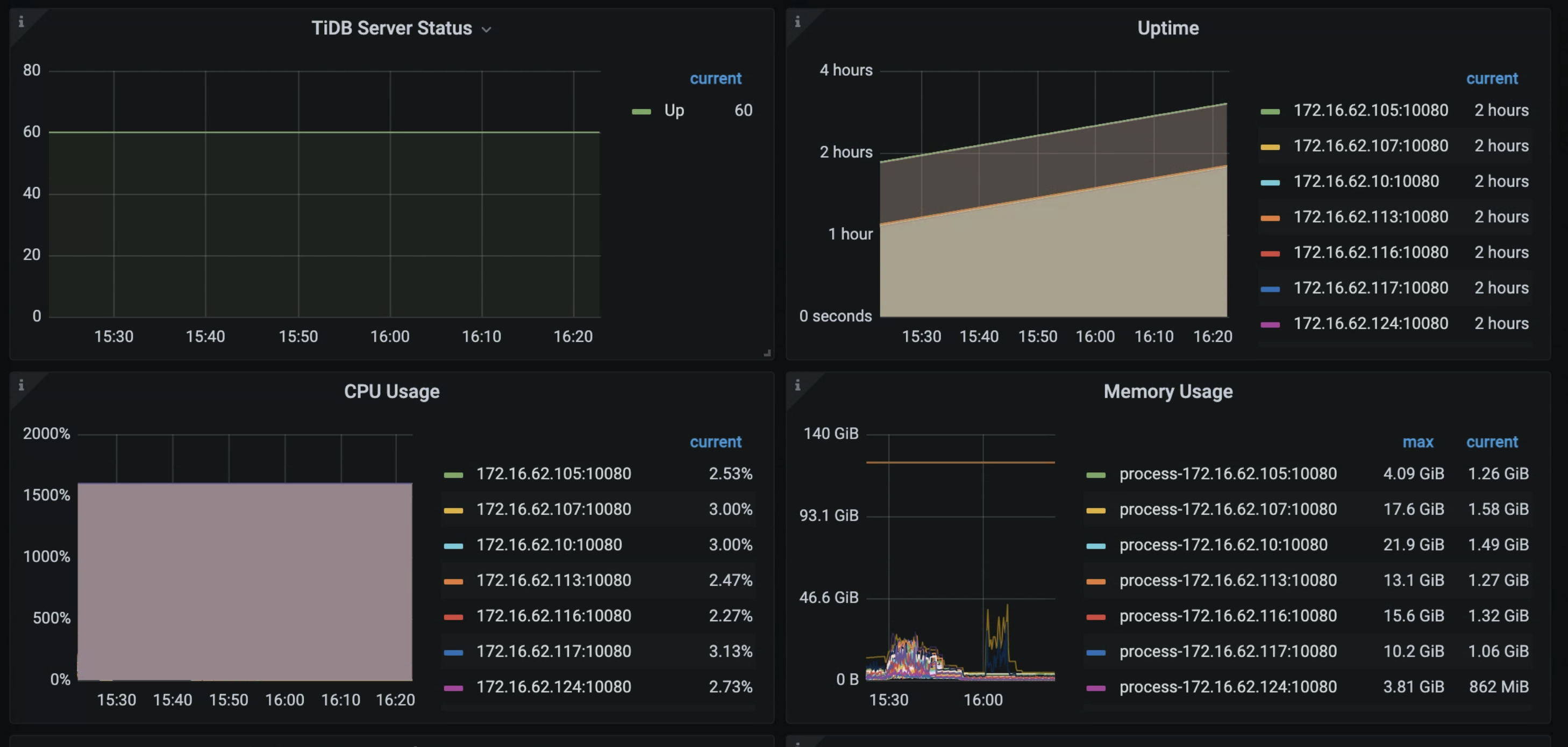Click Uptime yellow swatch for 172.16.62.107:10080

(x=1270, y=147)
